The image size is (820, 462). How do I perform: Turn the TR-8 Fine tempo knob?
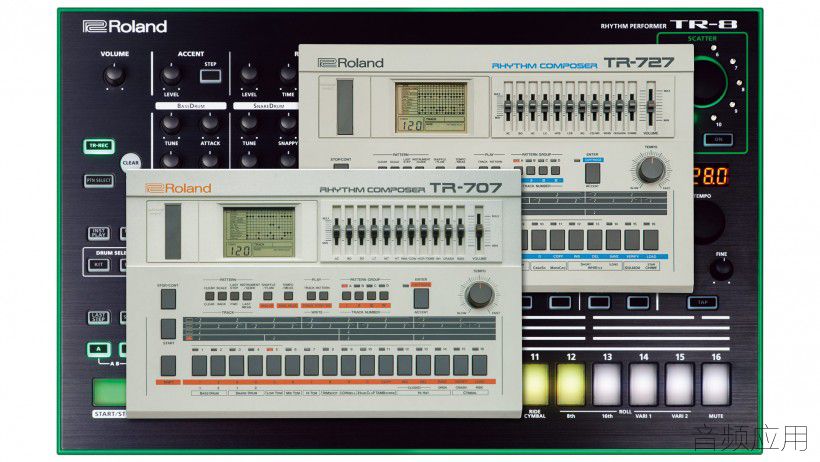[721, 268]
